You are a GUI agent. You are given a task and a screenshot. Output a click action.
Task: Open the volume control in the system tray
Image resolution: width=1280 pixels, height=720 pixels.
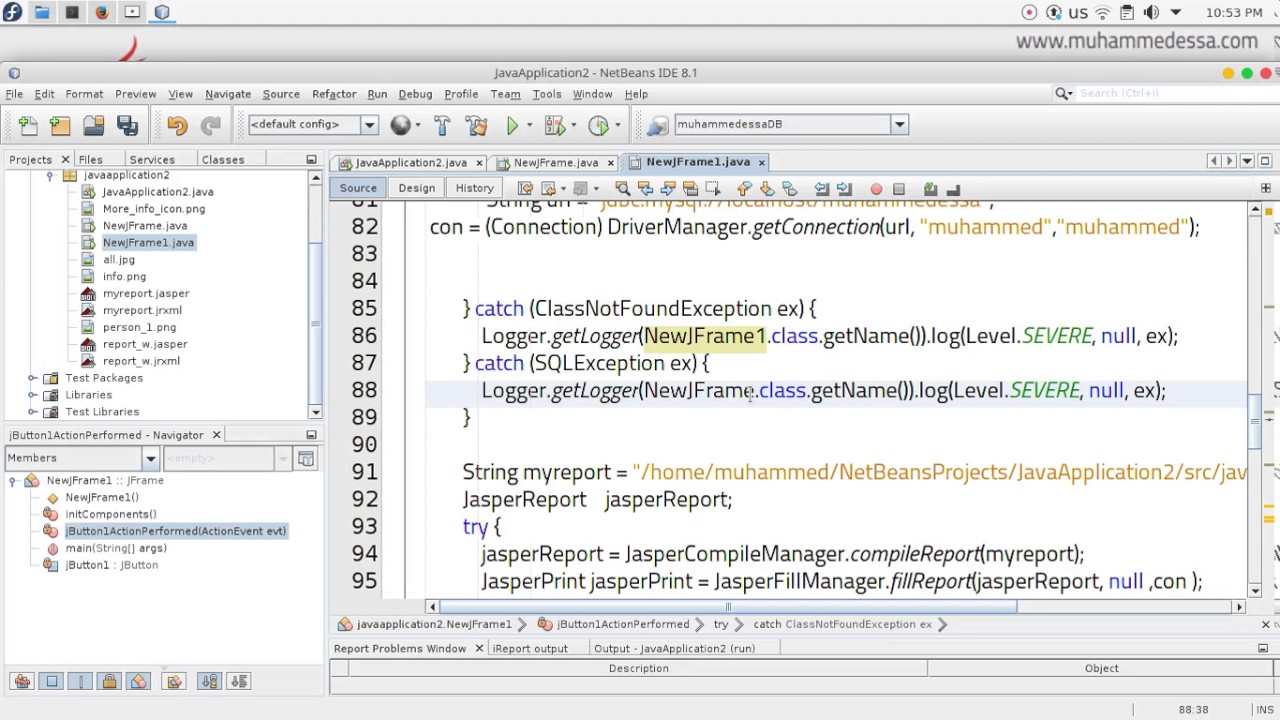tap(1151, 12)
